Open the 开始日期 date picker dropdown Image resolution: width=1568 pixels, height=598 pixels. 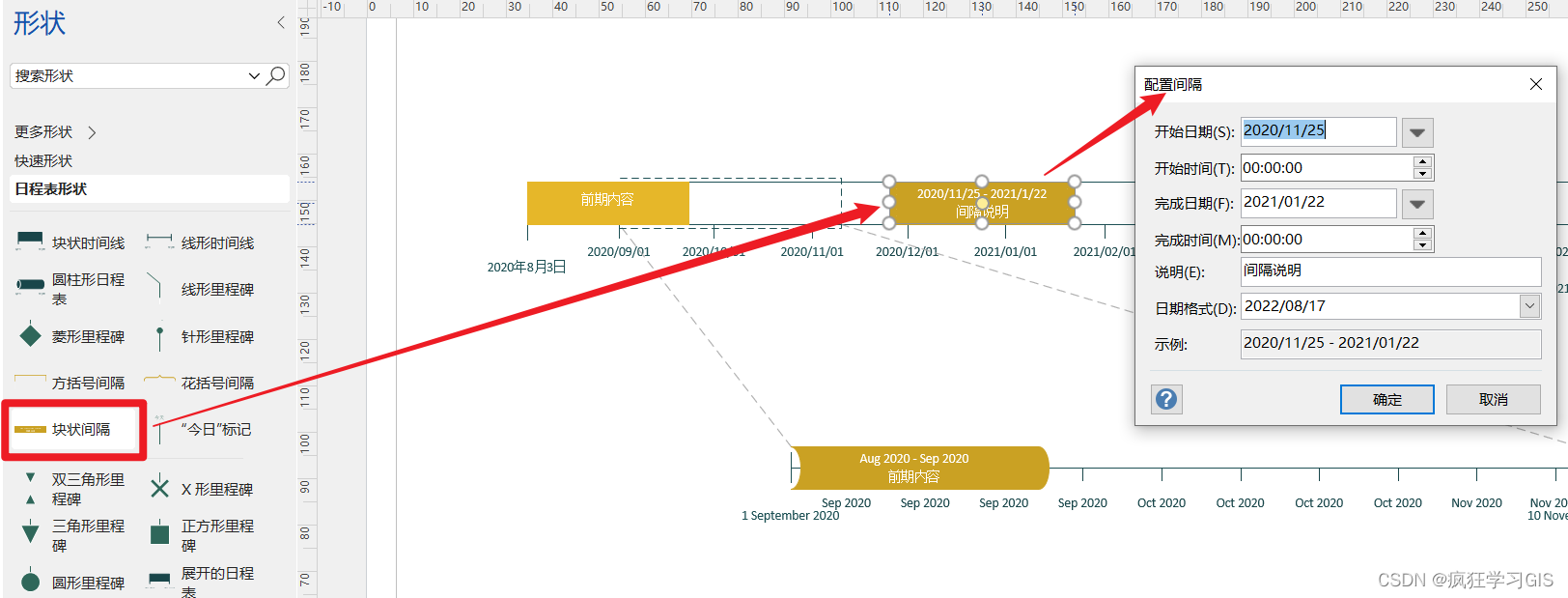tap(1416, 132)
